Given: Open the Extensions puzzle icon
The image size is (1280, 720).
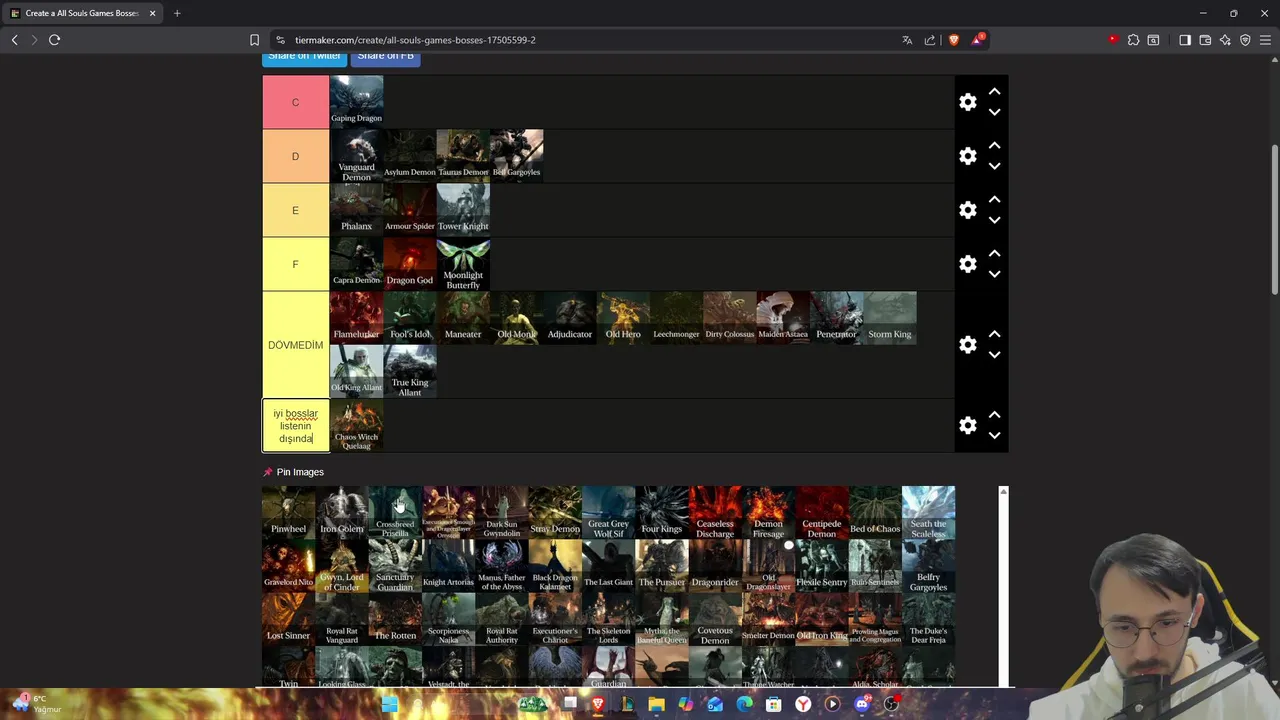Looking at the screenshot, I should click(x=1133, y=40).
